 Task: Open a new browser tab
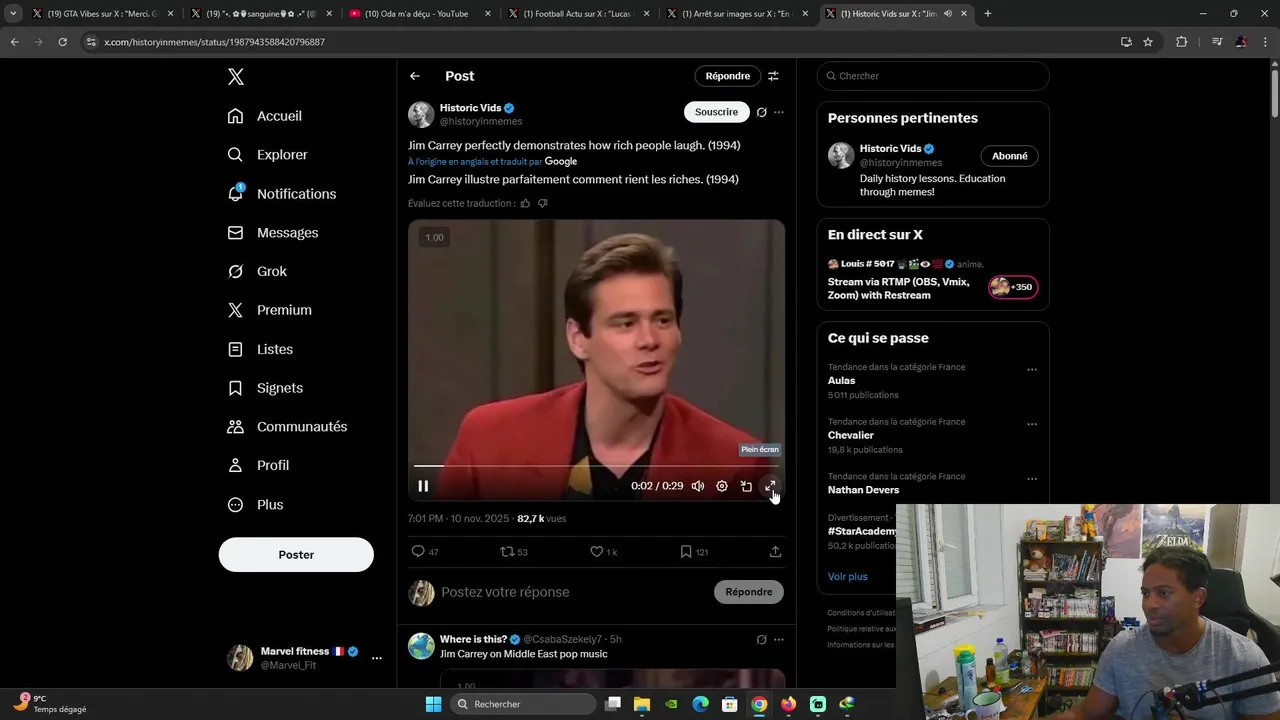tap(987, 14)
